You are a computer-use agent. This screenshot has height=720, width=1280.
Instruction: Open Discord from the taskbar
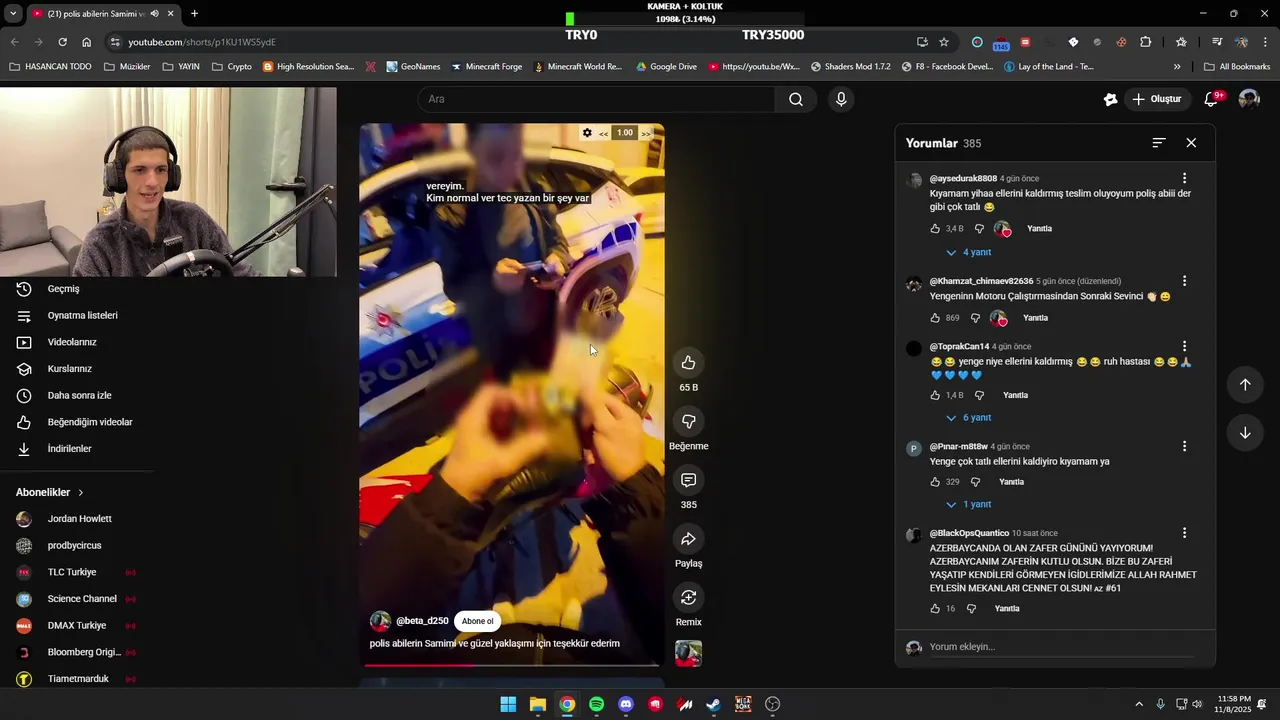pyautogui.click(x=626, y=704)
